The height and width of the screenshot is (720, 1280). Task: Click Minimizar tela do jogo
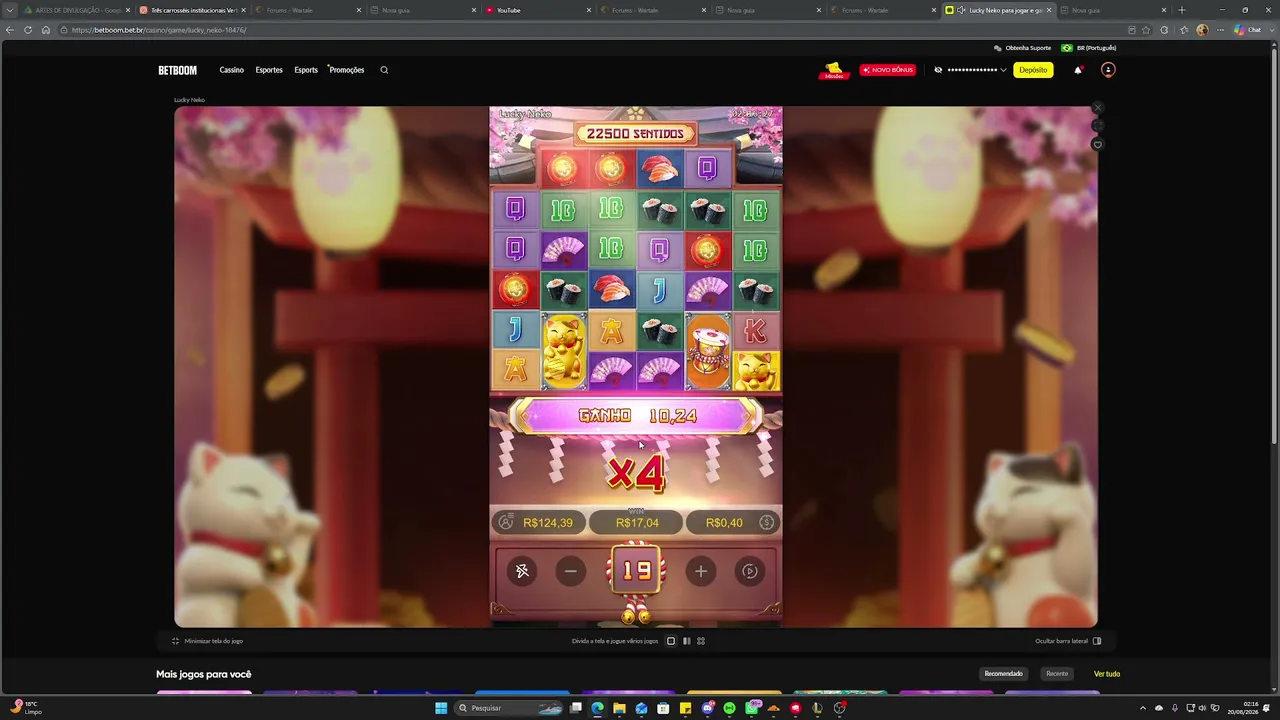(207, 641)
